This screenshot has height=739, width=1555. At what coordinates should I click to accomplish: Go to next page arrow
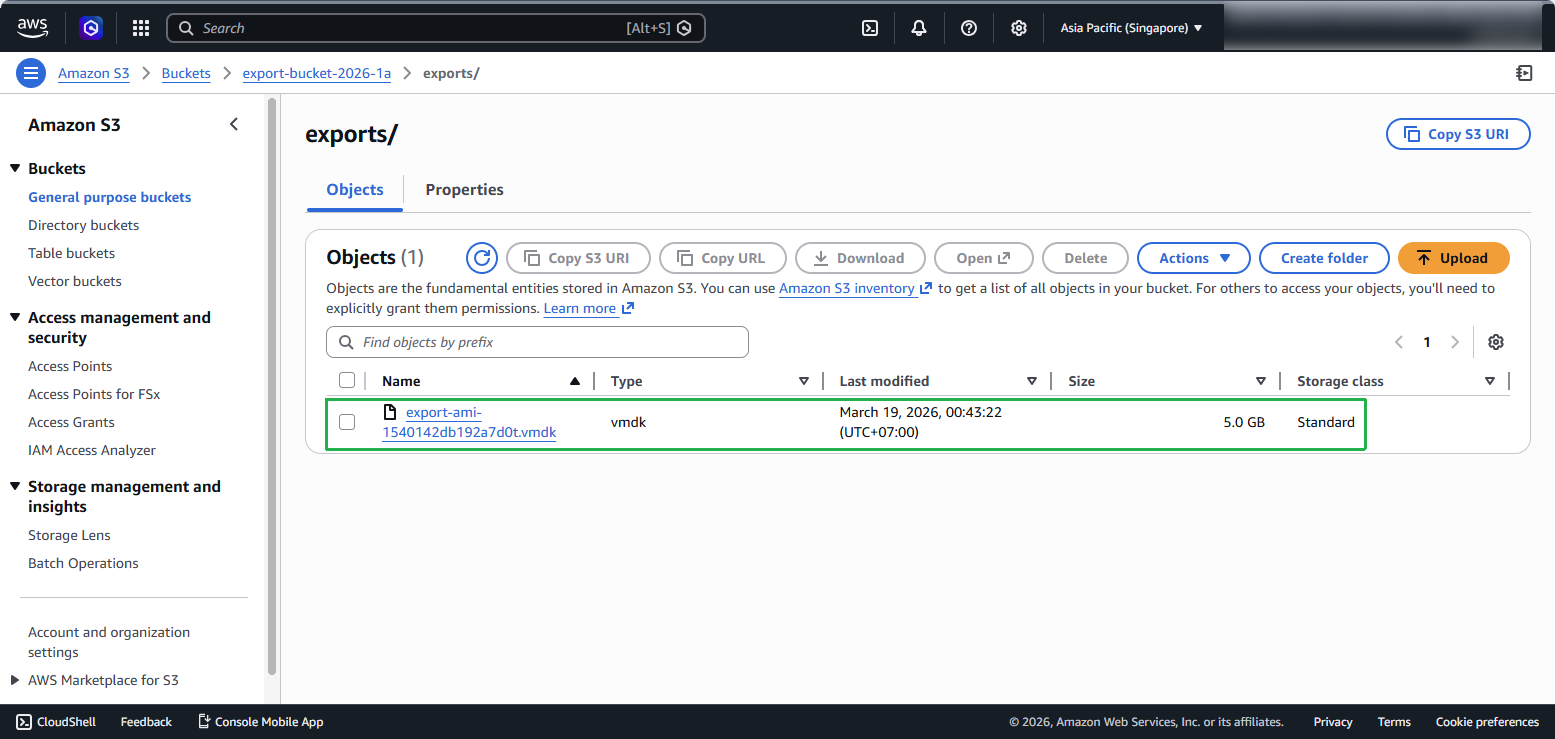click(x=1455, y=342)
